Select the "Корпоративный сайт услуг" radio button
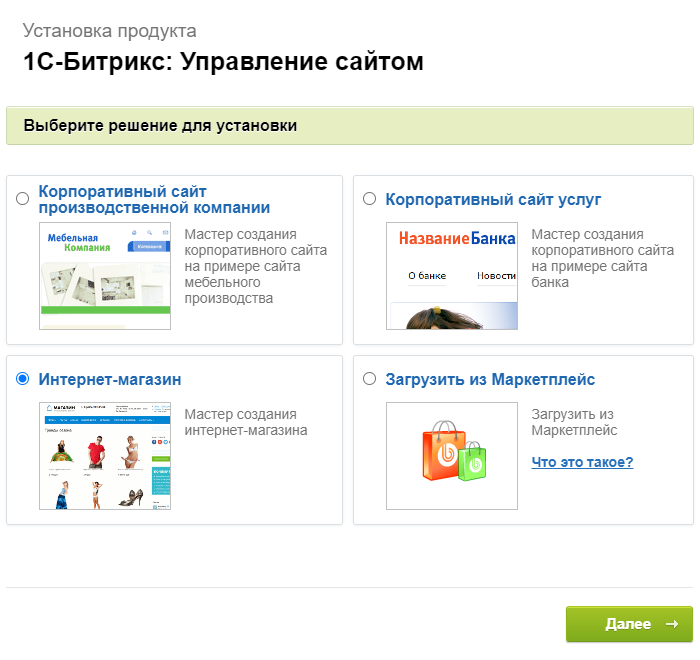 [x=369, y=199]
